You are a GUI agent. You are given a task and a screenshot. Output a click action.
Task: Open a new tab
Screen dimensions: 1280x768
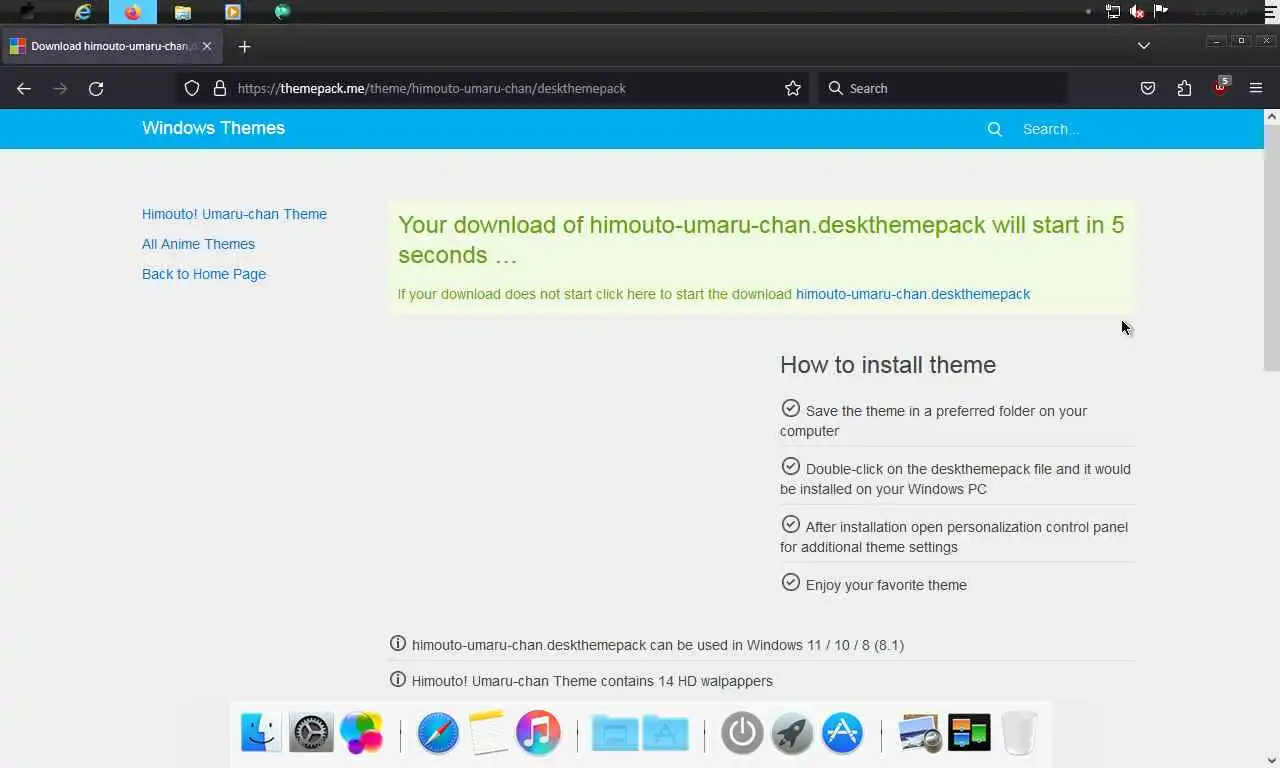click(x=244, y=46)
